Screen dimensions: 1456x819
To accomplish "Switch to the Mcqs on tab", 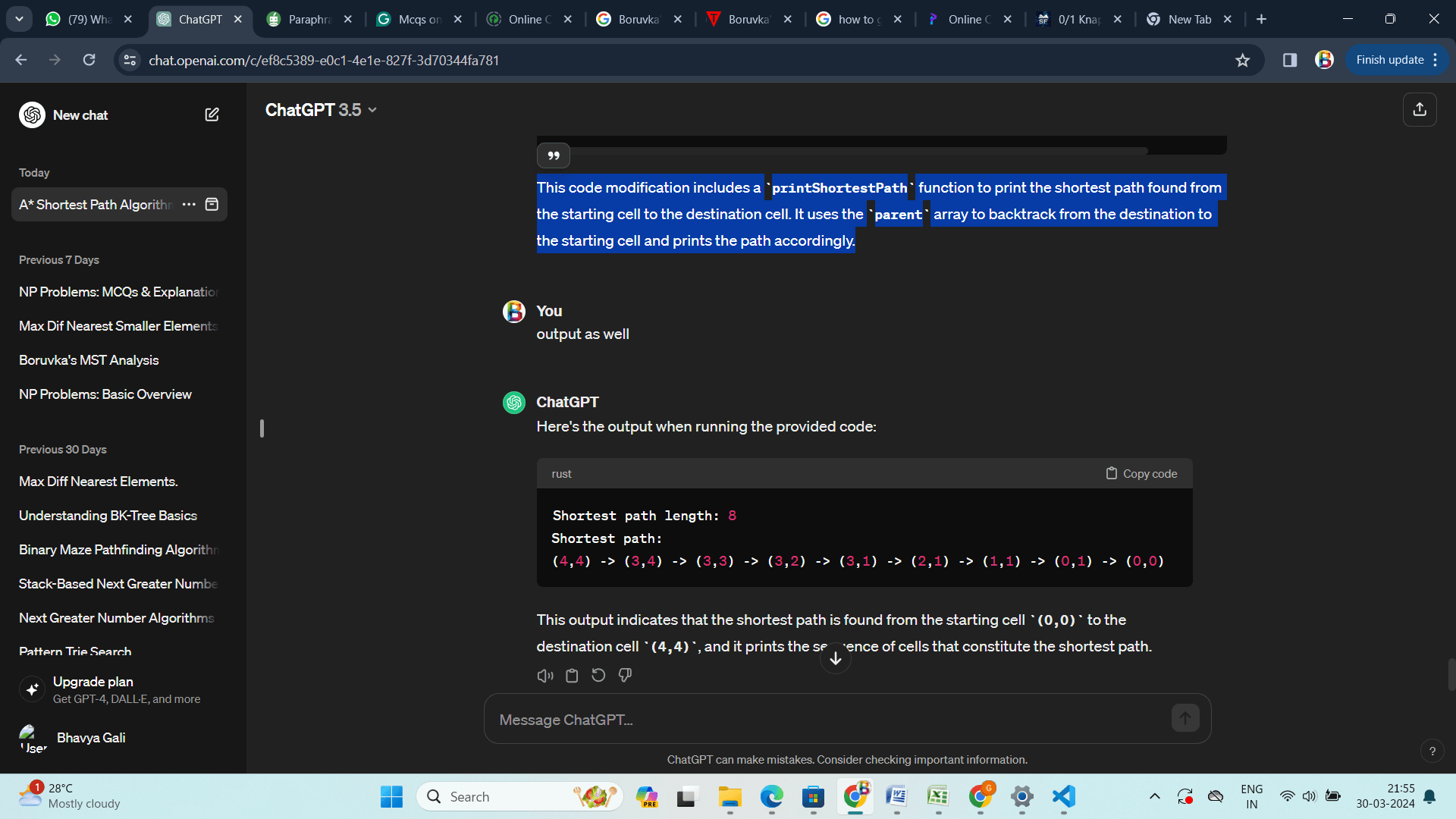I will pyautogui.click(x=419, y=19).
